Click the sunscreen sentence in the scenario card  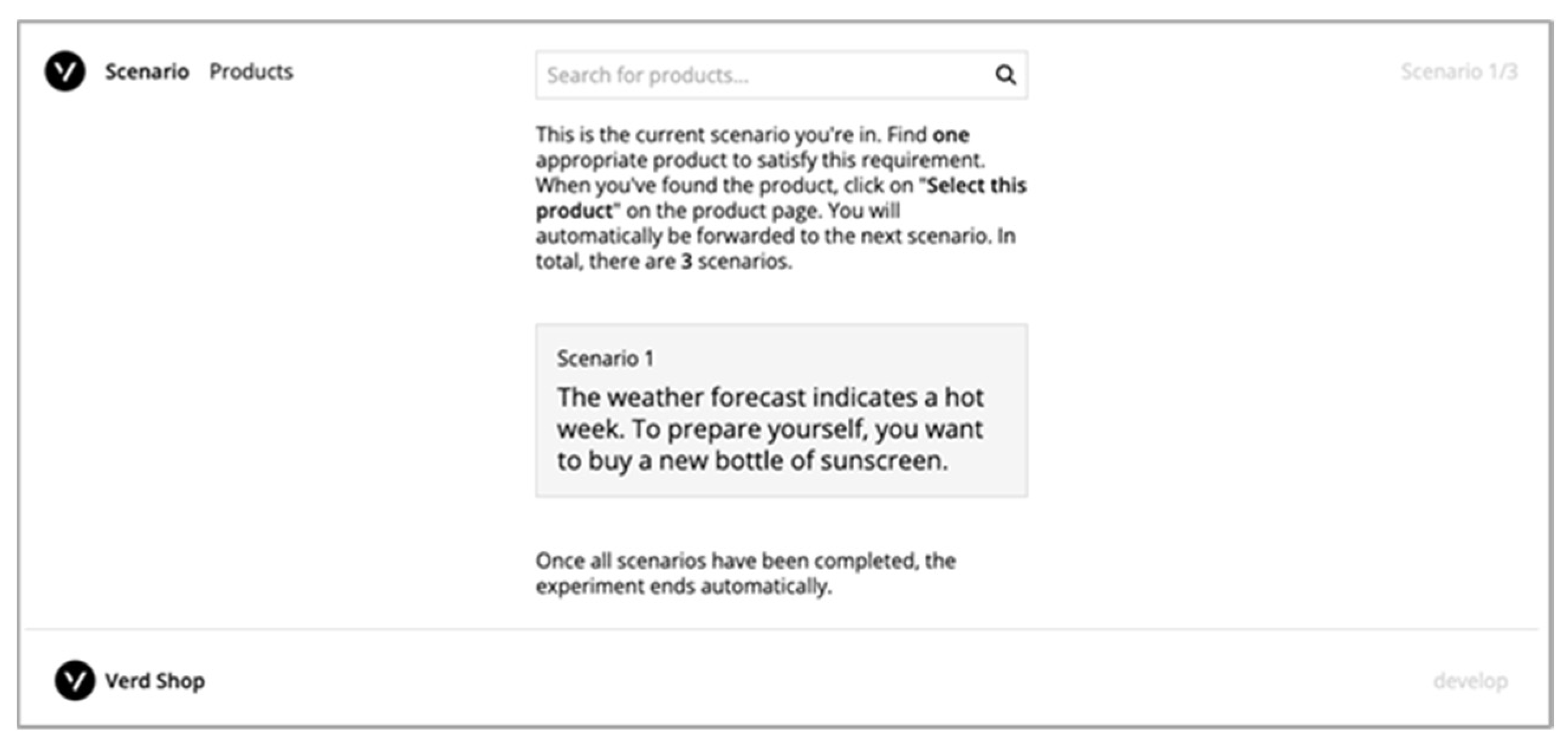pyautogui.click(x=752, y=461)
